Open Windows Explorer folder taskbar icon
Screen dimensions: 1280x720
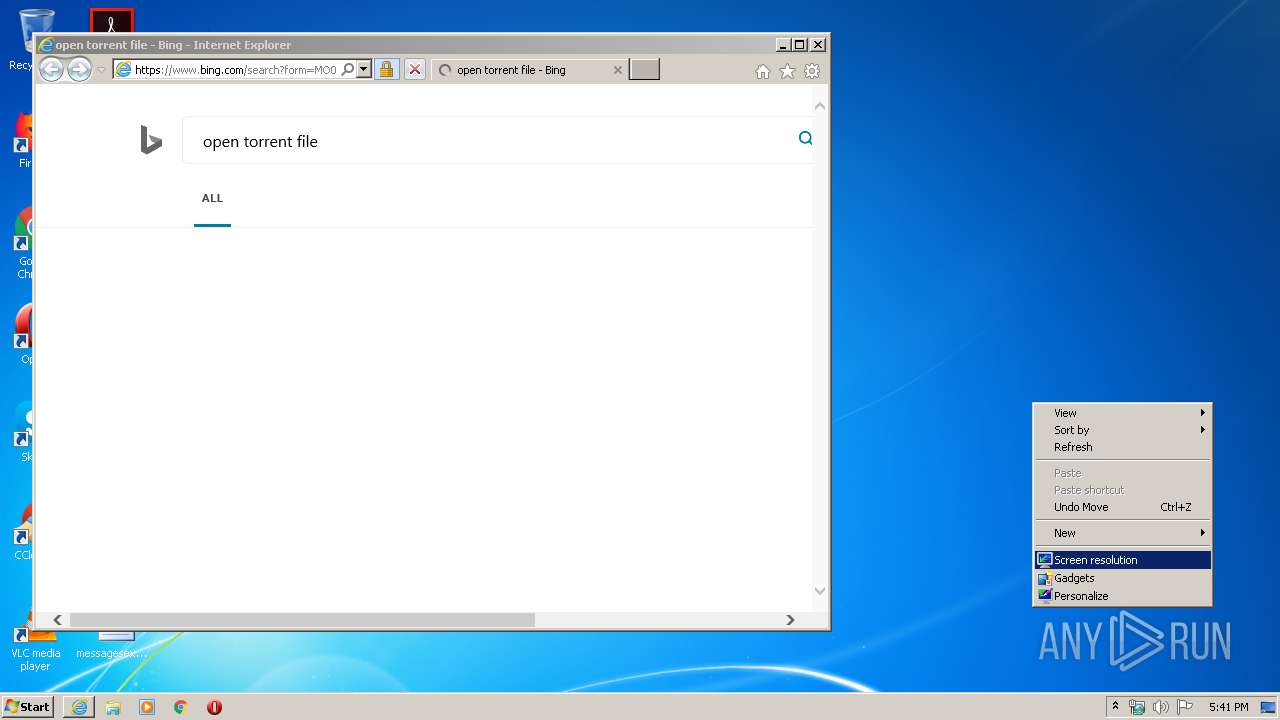113,707
